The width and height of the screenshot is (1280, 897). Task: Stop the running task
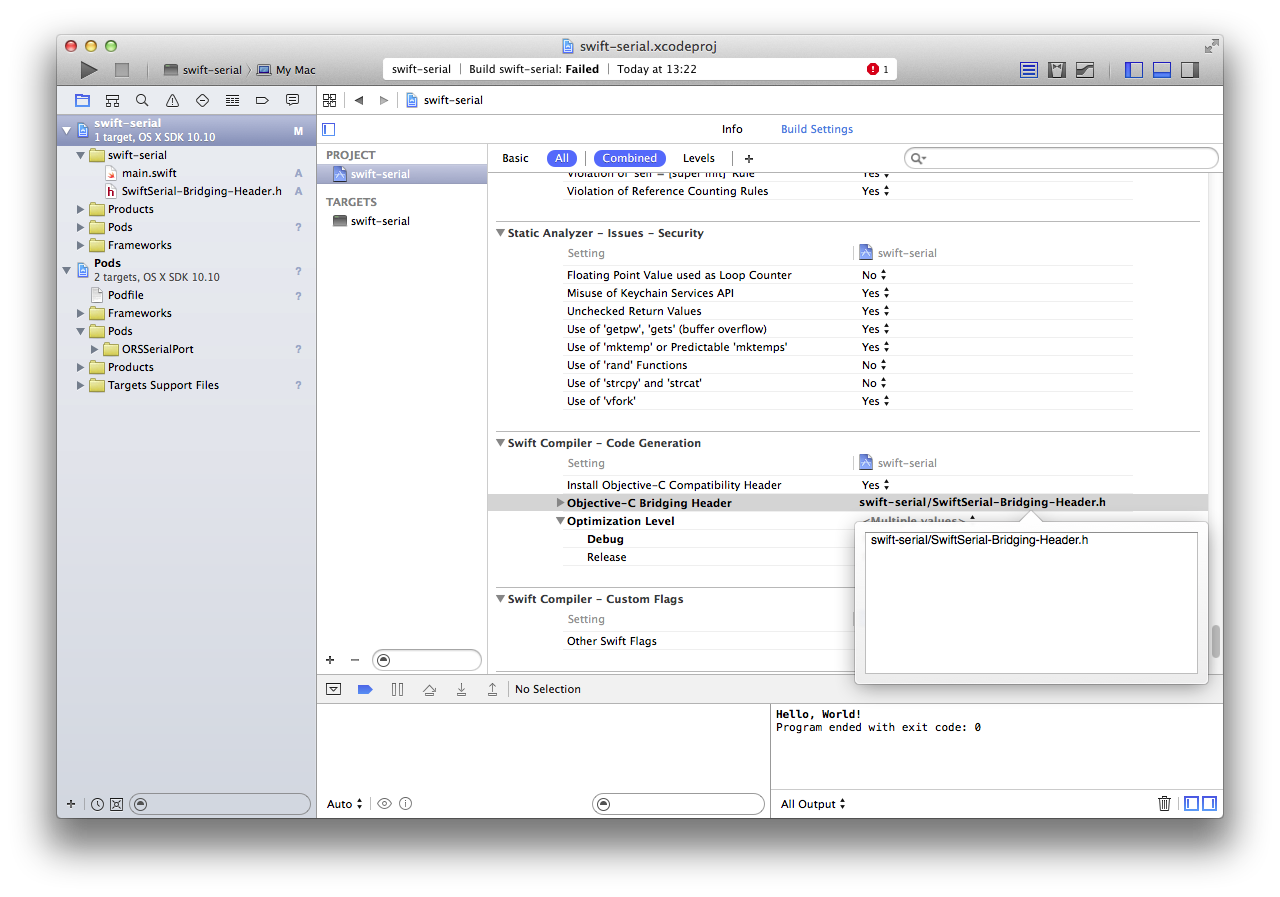122,70
